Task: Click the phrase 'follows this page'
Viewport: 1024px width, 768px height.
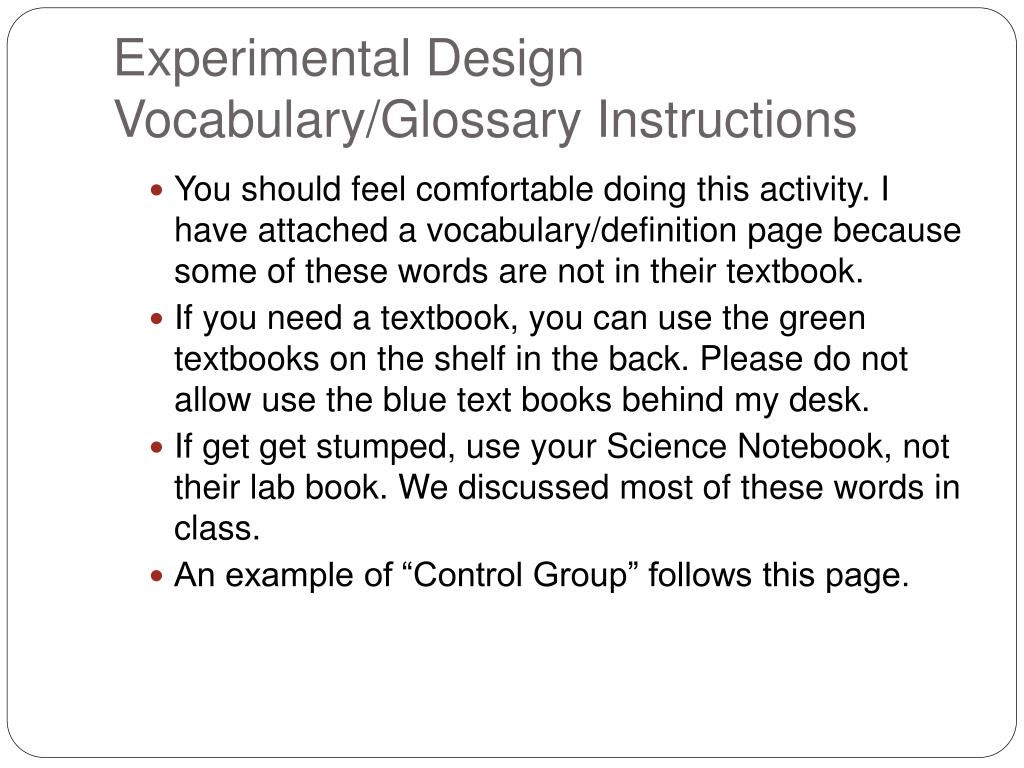Action: (x=778, y=577)
